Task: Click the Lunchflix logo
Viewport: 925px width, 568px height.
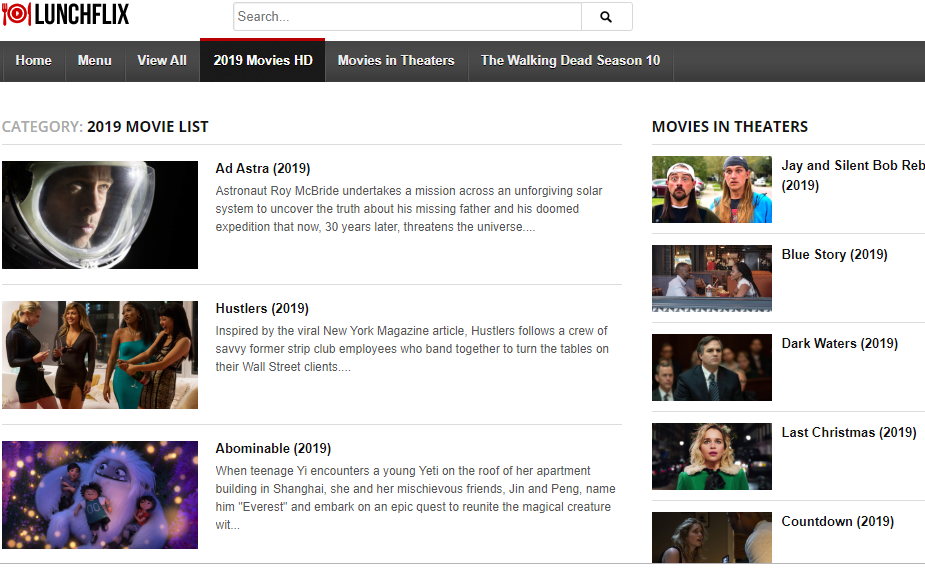Action: (x=65, y=14)
